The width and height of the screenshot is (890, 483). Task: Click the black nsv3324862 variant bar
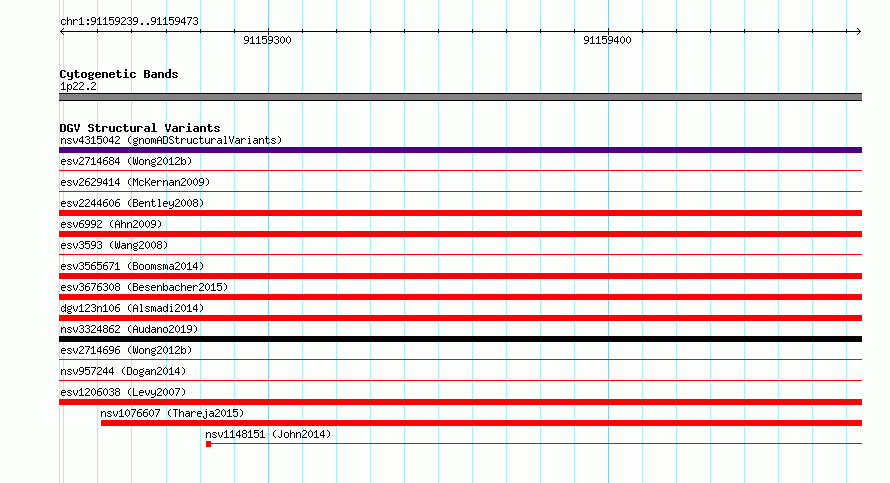click(x=460, y=339)
